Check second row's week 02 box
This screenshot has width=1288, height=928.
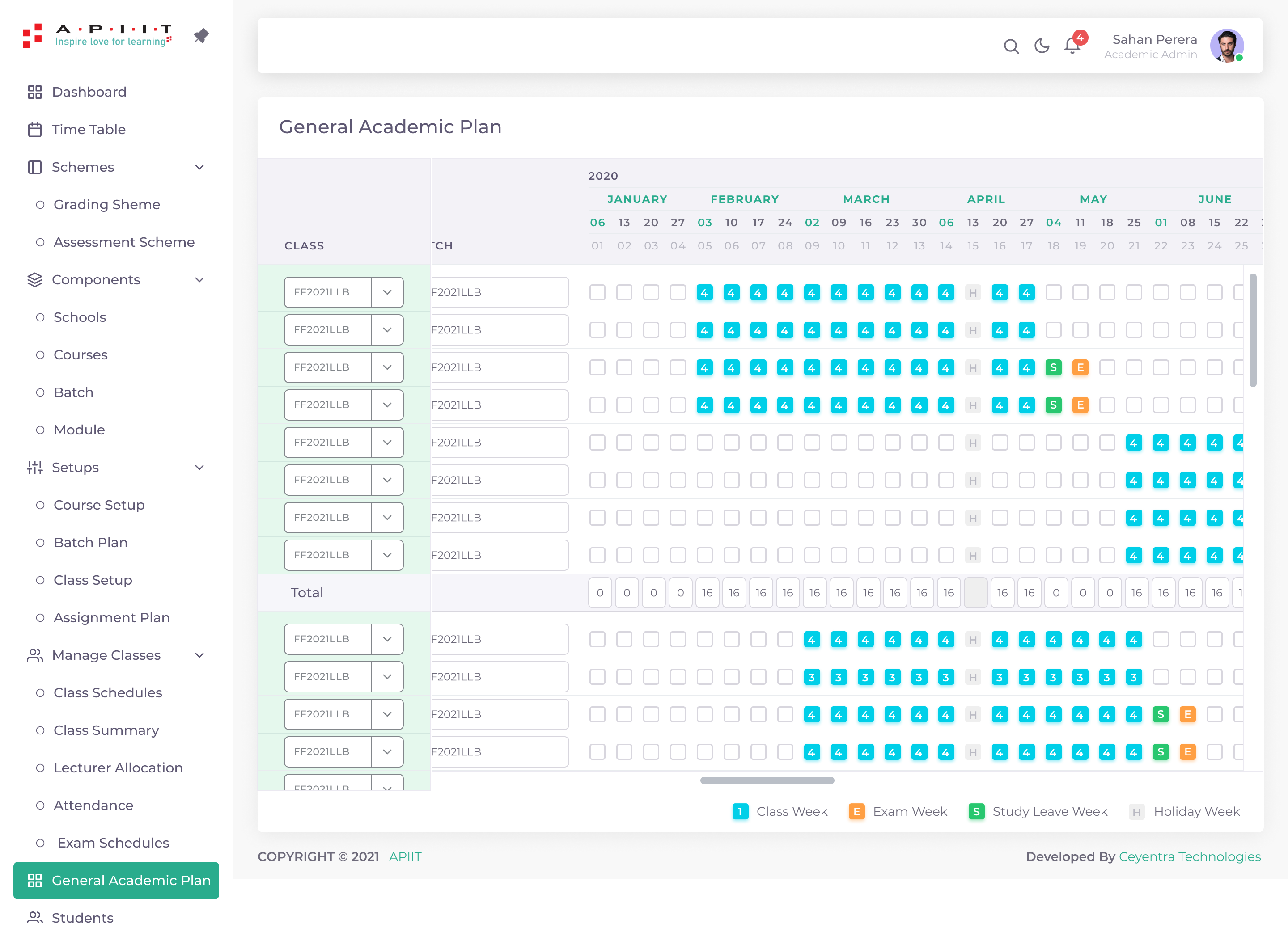click(624, 330)
